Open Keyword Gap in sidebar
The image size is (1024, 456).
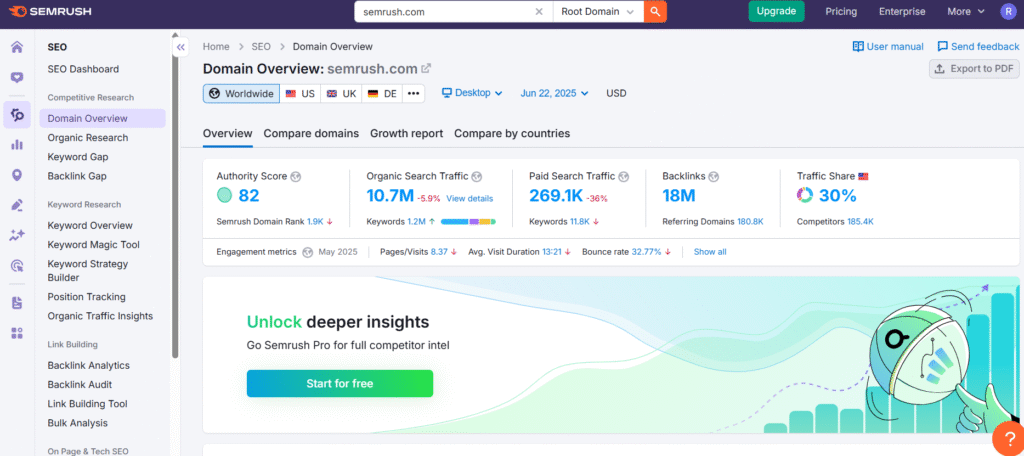click(78, 157)
